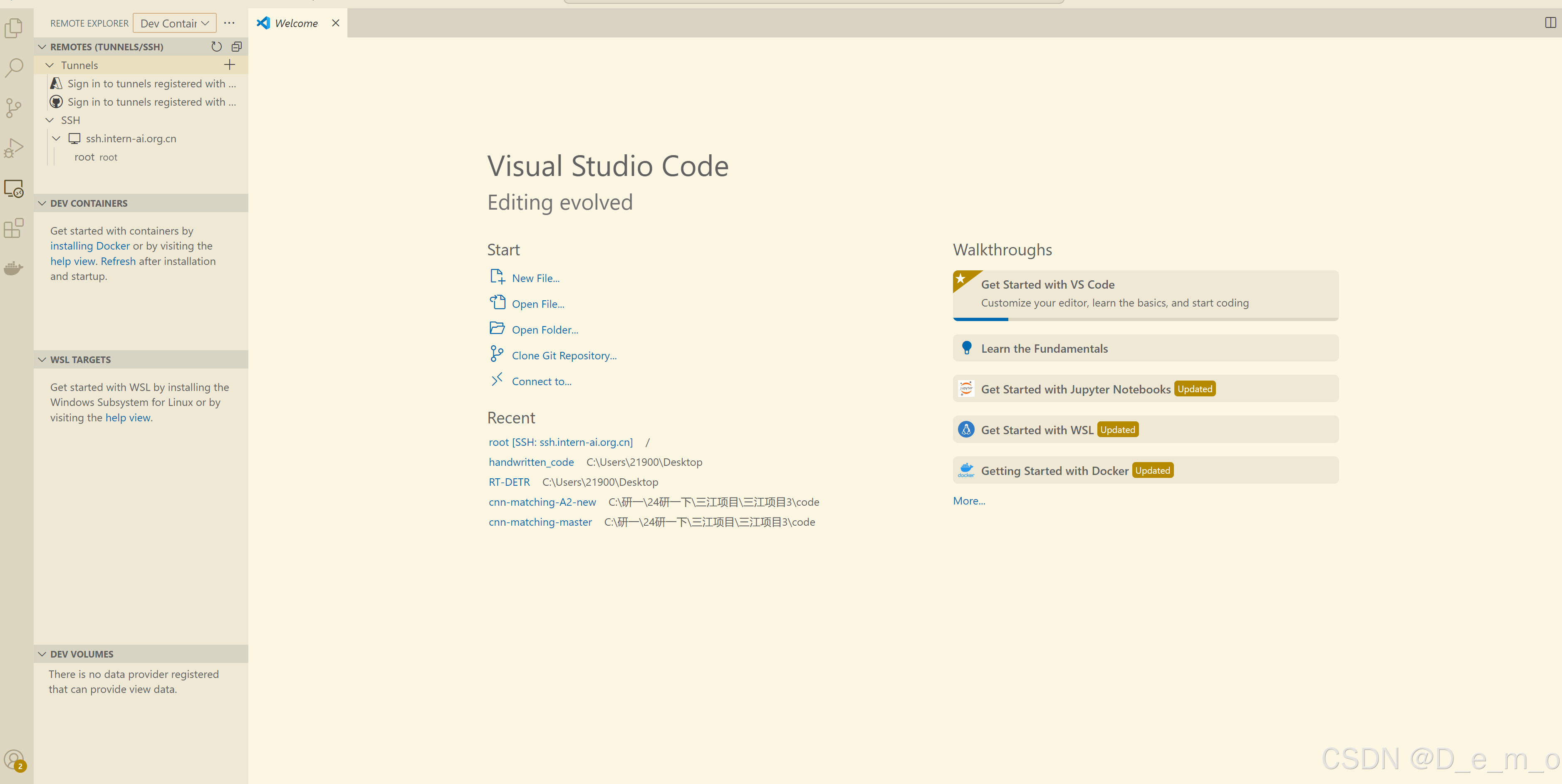Image resolution: width=1562 pixels, height=784 pixels.
Task: Click the installing Docker link
Action: pyautogui.click(x=90, y=245)
